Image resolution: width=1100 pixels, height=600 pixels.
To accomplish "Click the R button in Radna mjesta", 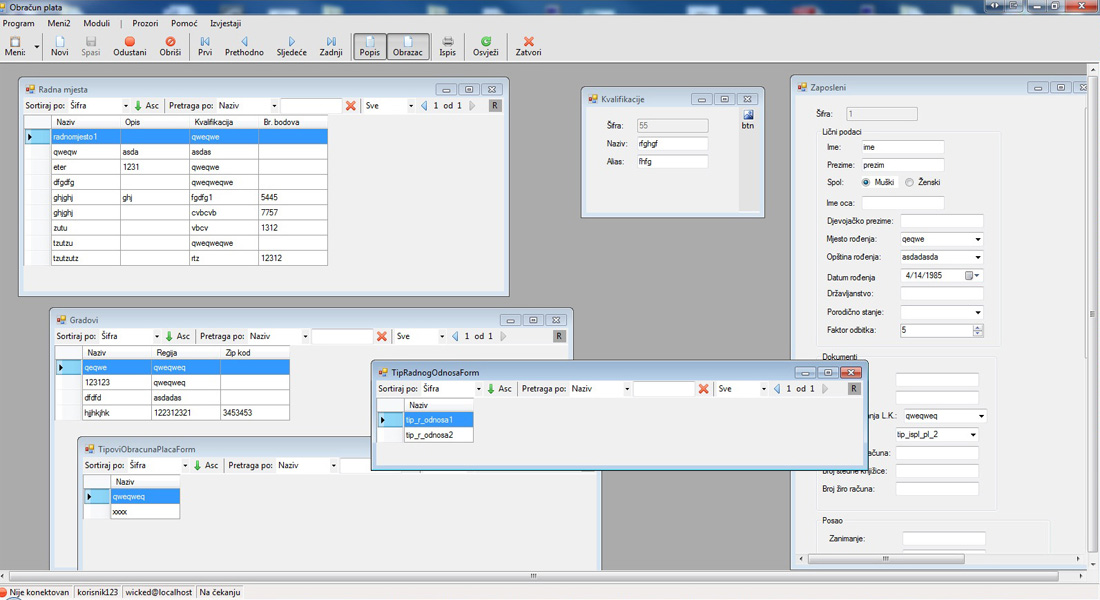I will point(495,105).
